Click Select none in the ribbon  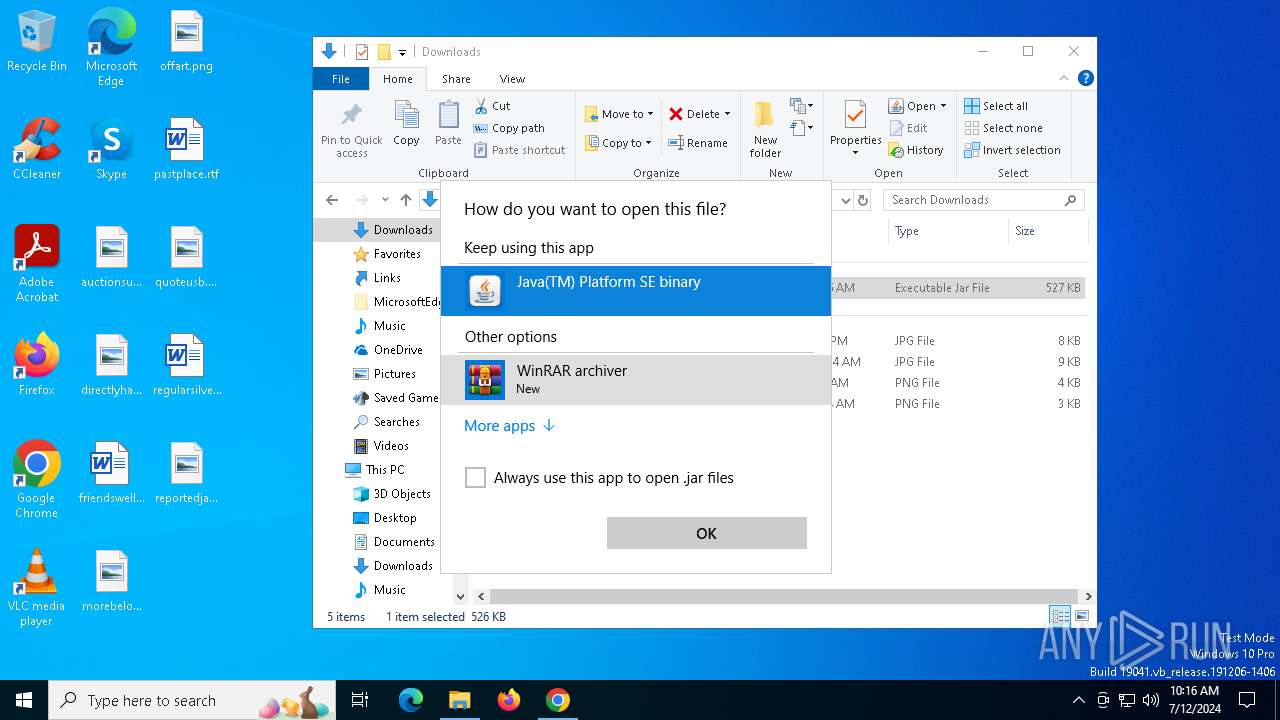[x=1003, y=128]
